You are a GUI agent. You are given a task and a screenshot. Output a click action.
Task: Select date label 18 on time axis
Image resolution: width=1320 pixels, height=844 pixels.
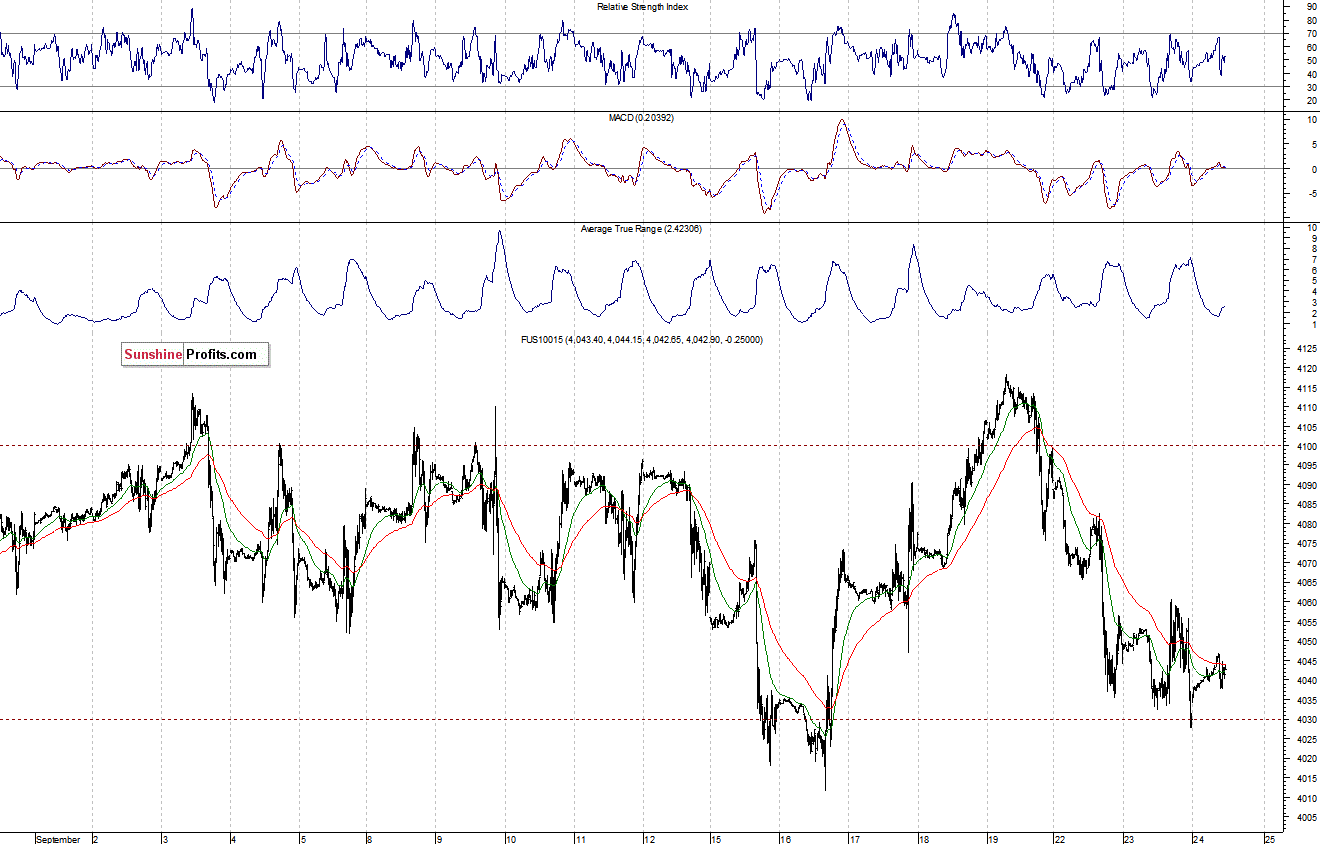pos(923,839)
